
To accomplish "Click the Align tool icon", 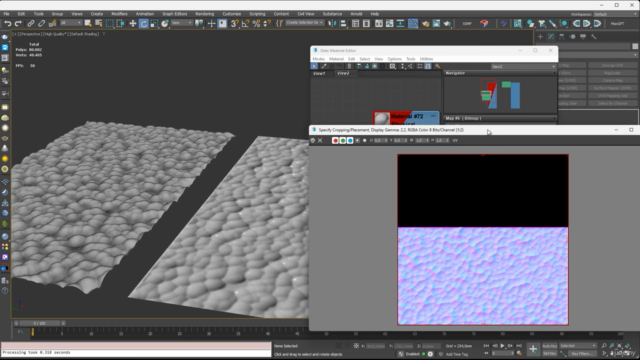I will [x=343, y=24].
